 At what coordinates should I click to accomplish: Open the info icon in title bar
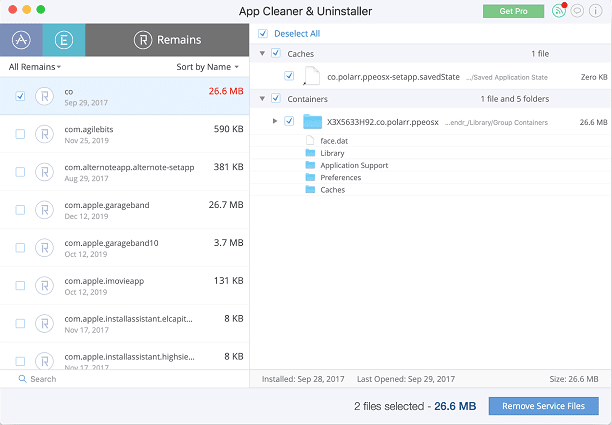[595, 11]
